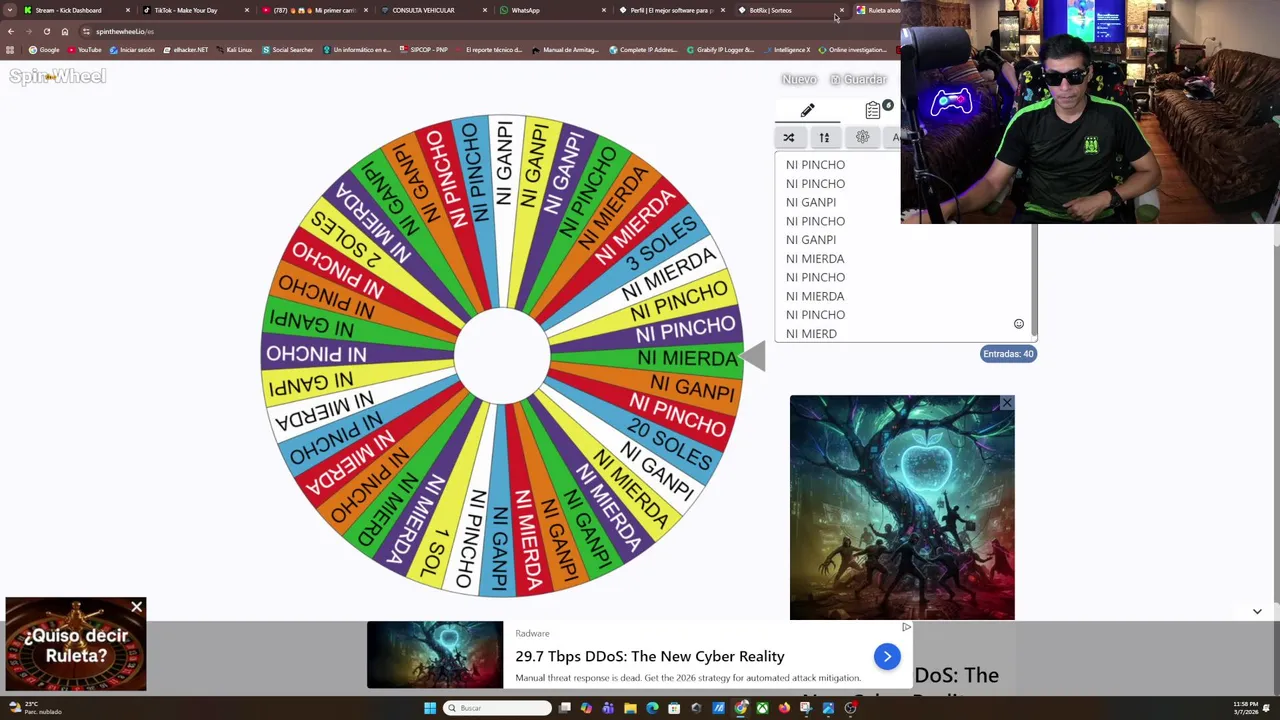1280x720 pixels.
Task: Open the Kali Linux bookmark
Action: [234, 50]
